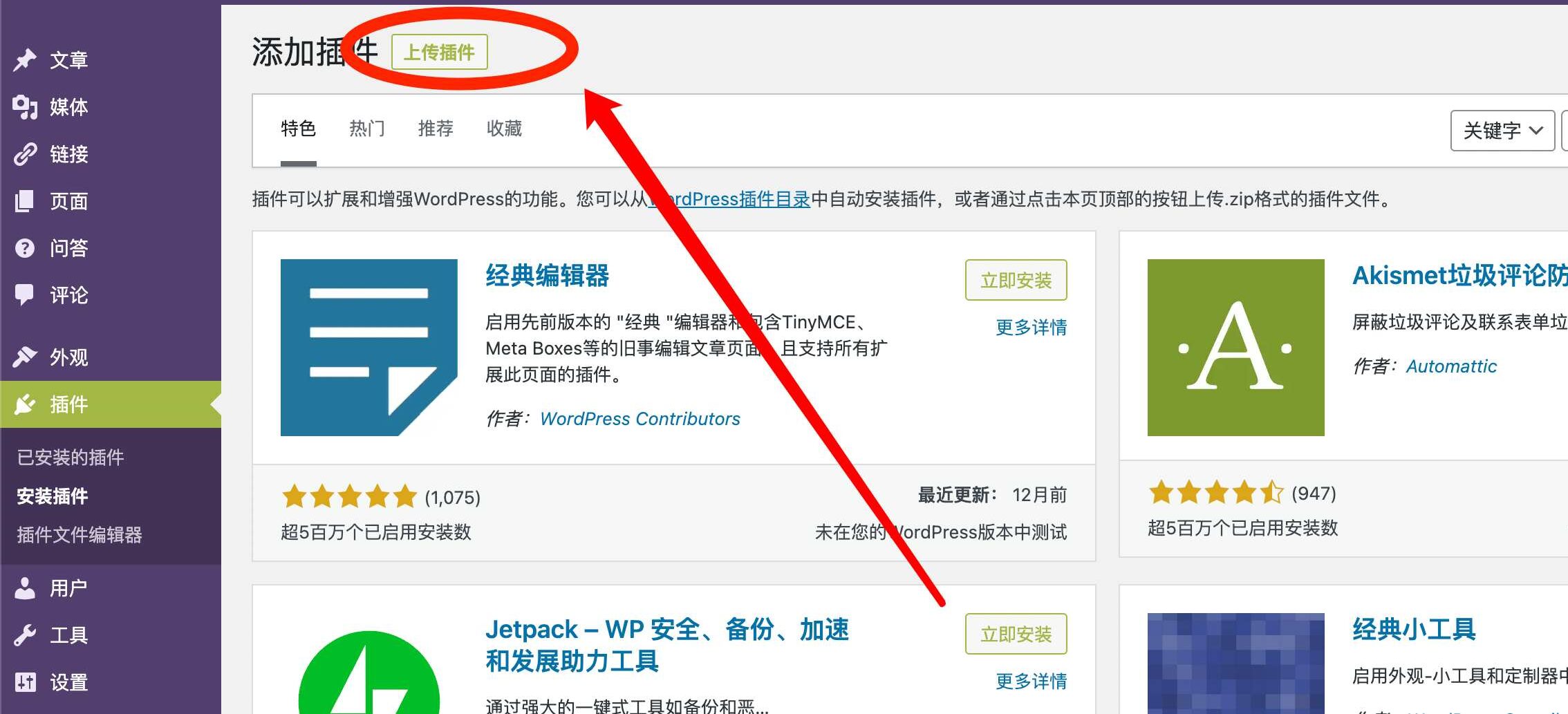Open 更多详情 for Jetpack
This screenshot has width=1568, height=714.
pyautogui.click(x=1031, y=681)
